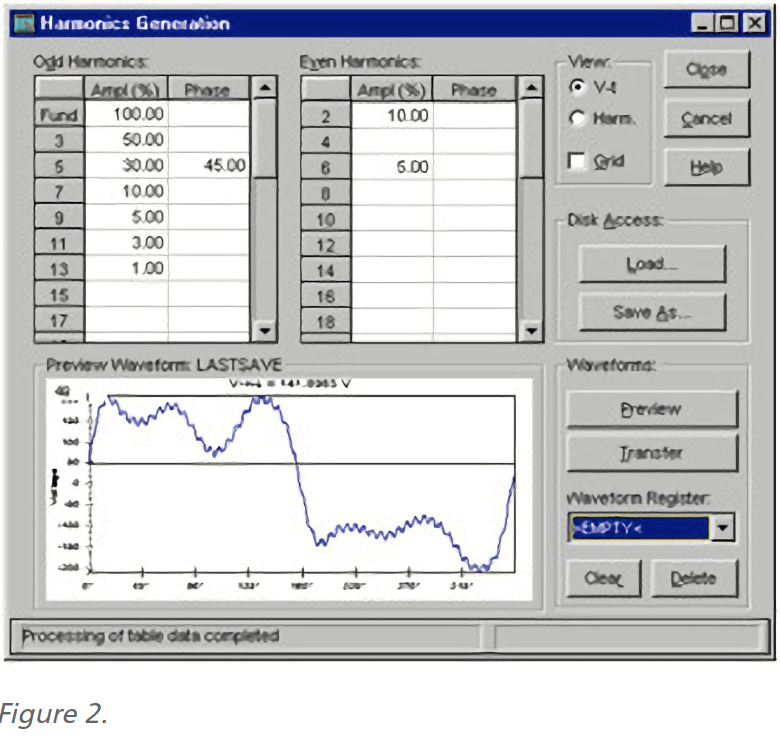Open the Waveform Register dropdown
The height and width of the screenshot is (740, 780).
coord(724,527)
